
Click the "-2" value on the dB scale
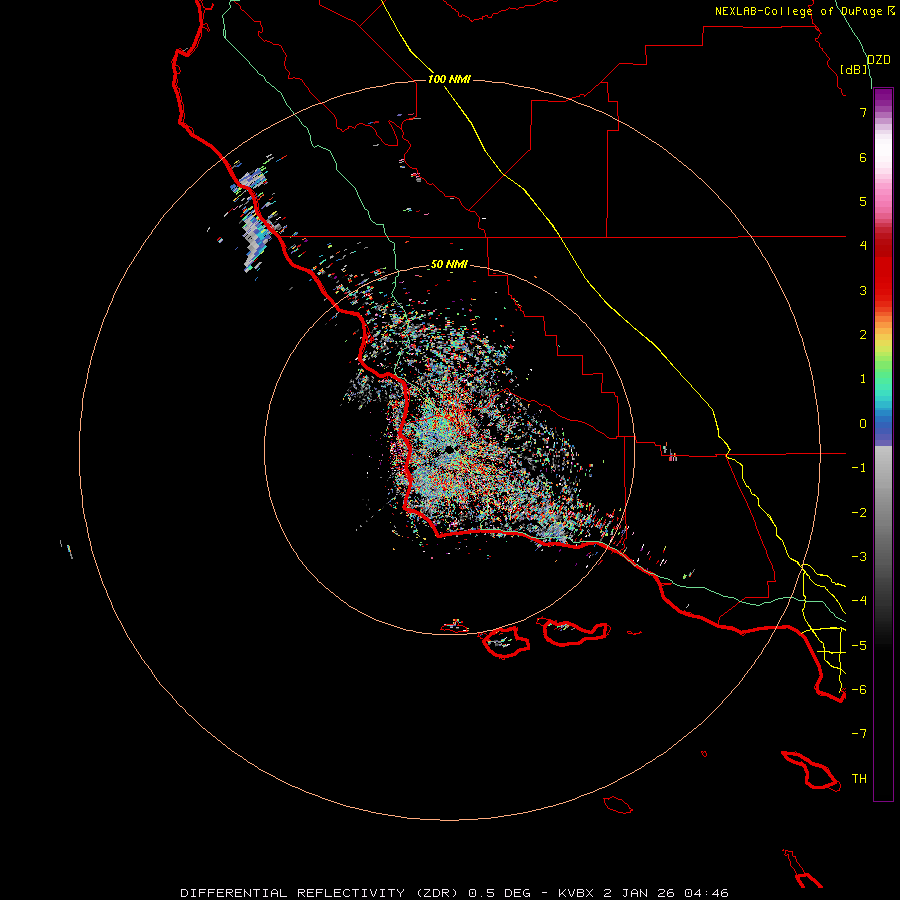pos(859,513)
